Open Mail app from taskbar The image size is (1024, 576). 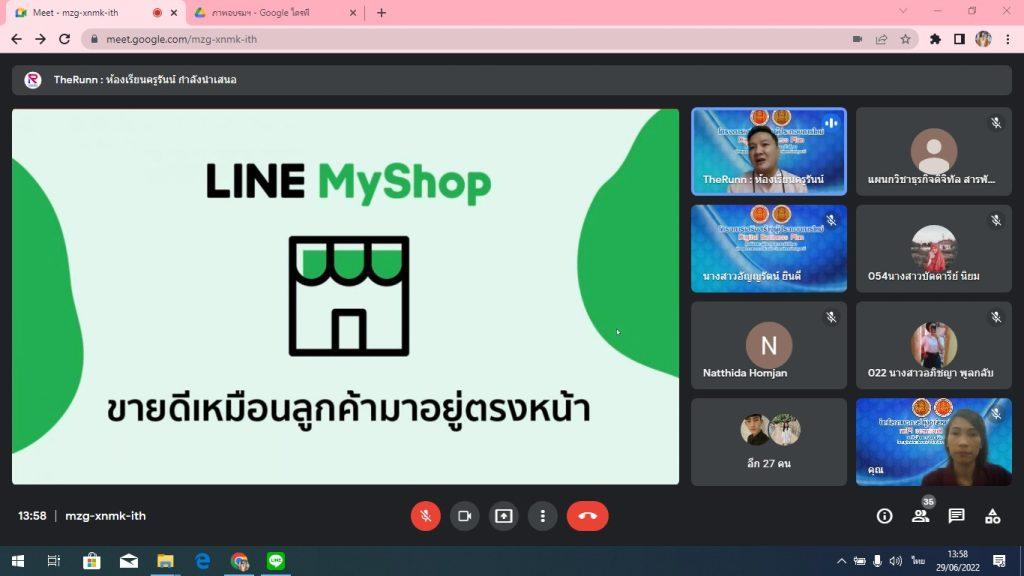[x=129, y=561]
